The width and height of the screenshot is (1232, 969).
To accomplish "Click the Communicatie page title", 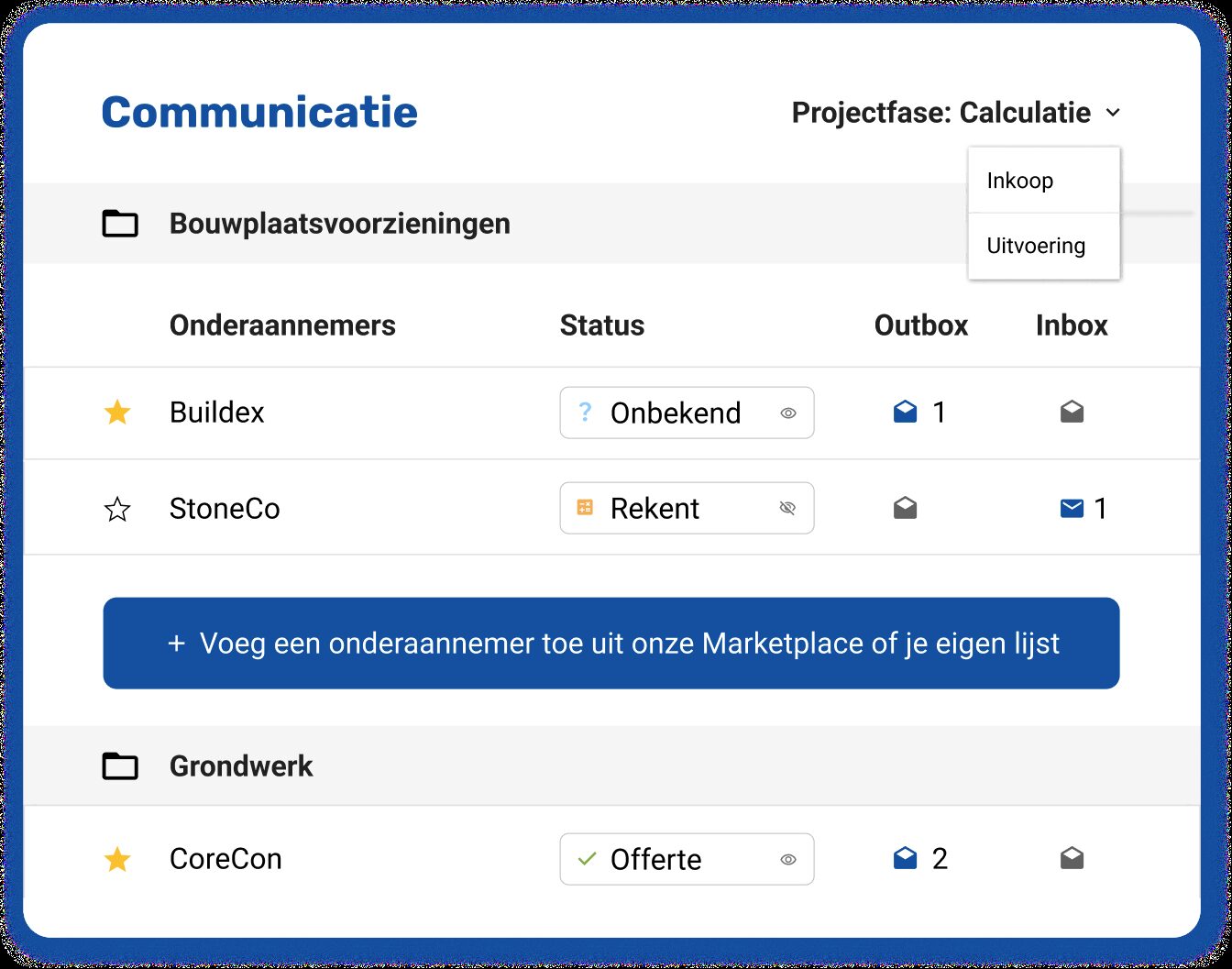I will 259,113.
